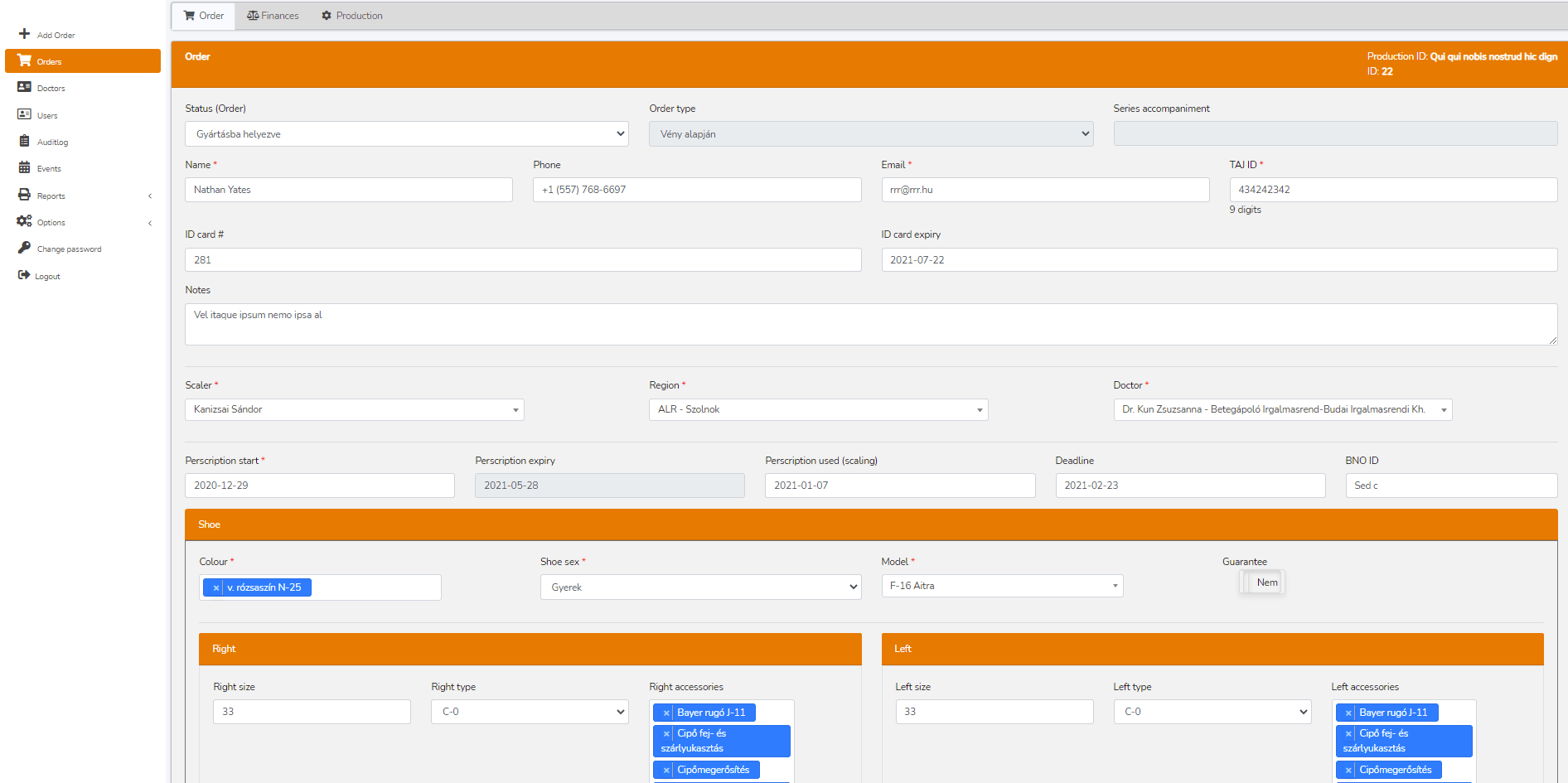
Task: Click the BNO ID field
Action: (1451, 486)
